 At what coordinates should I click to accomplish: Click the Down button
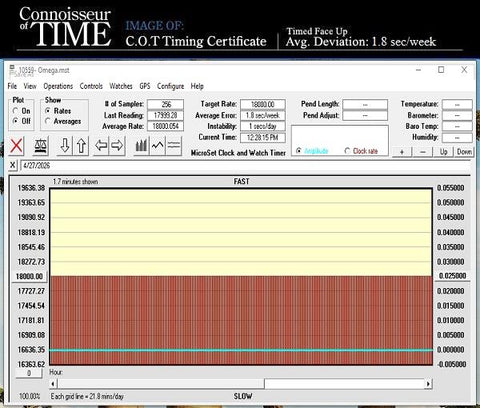pos(464,152)
